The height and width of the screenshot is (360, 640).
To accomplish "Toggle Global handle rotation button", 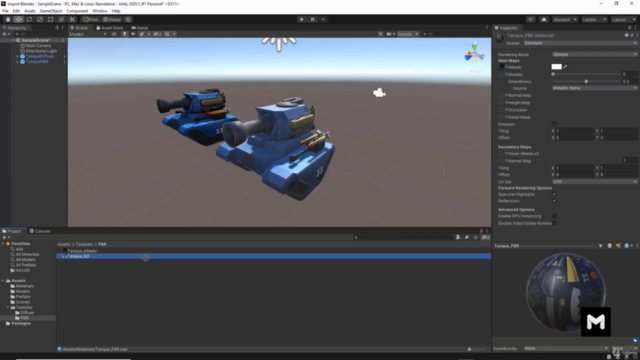I will pos(112,20).
